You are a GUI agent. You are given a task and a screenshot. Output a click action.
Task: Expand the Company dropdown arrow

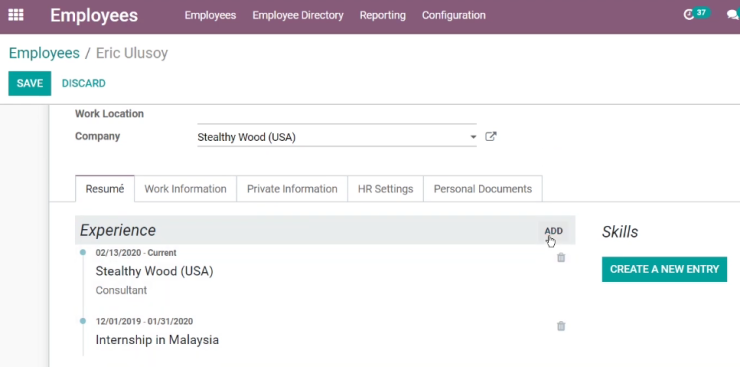[473, 137]
